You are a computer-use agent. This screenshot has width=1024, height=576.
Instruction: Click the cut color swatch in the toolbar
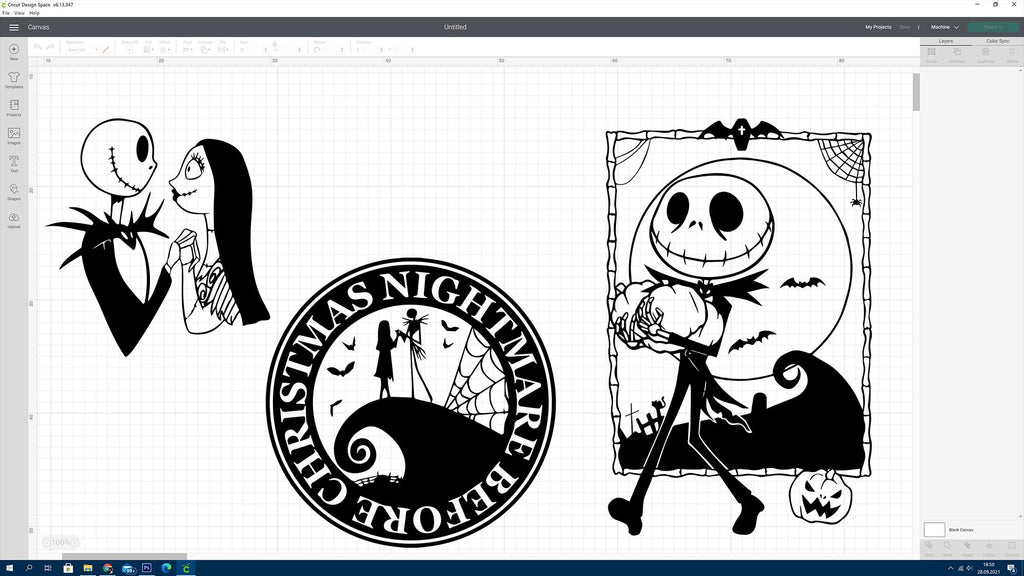(104, 49)
